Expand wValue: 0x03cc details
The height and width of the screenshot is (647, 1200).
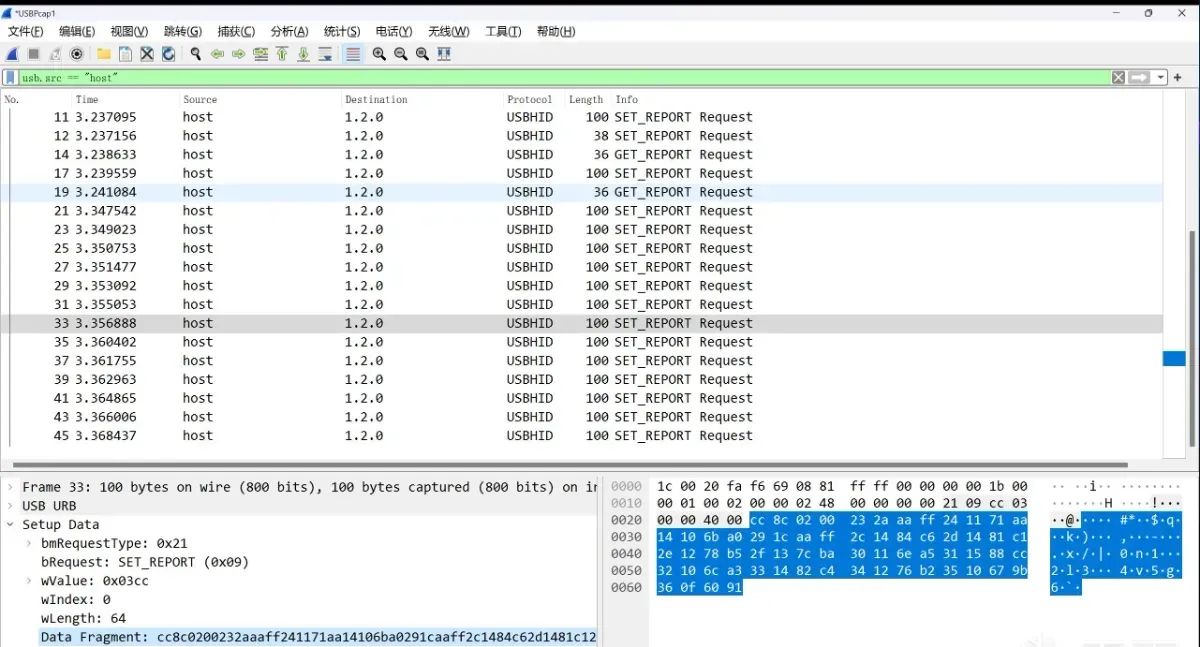tap(30, 581)
